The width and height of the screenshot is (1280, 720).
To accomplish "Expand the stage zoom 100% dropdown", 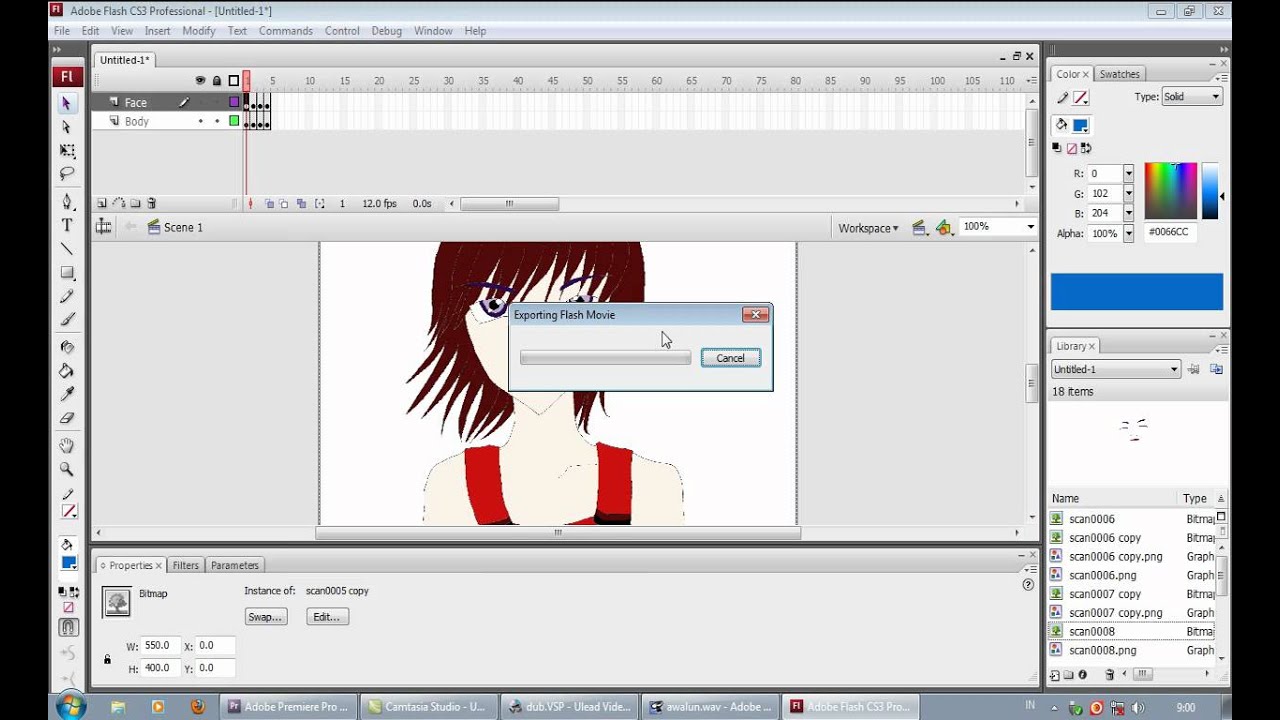I will click(1030, 227).
